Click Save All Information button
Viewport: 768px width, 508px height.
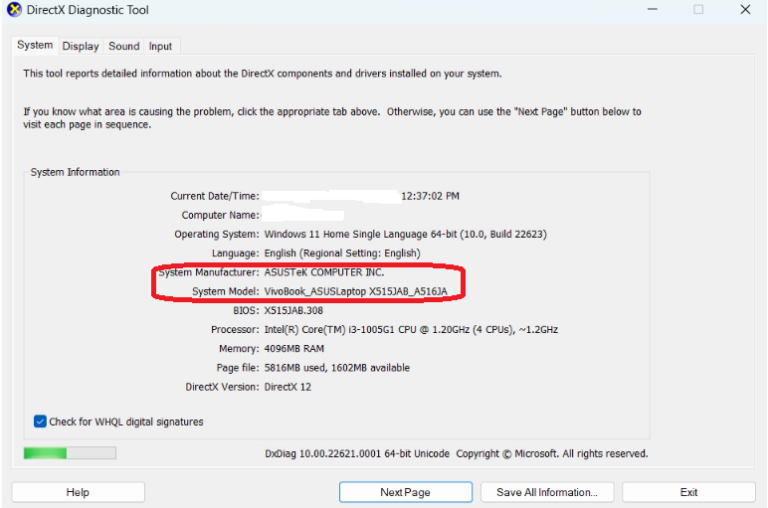[547, 492]
